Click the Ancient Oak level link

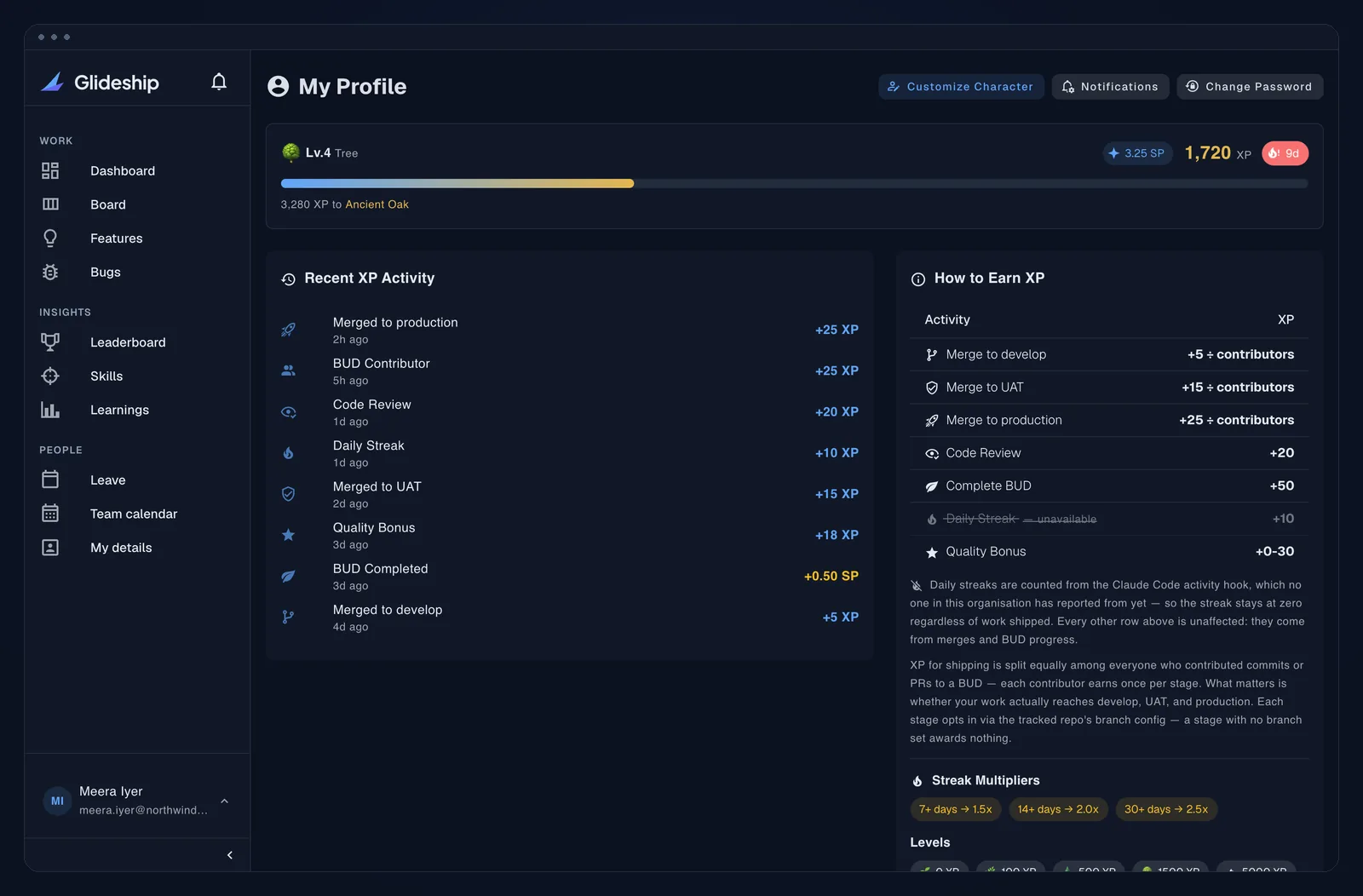(377, 204)
